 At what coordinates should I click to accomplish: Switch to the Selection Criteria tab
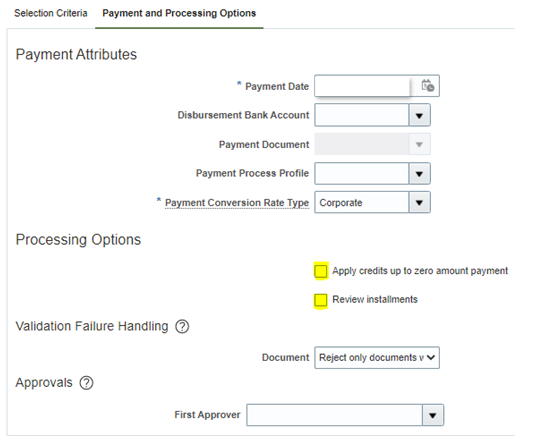click(51, 13)
